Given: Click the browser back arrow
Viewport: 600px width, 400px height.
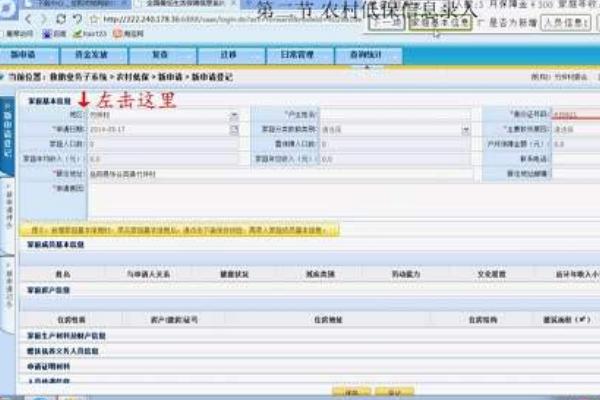Looking at the screenshot, I should pos(29,19).
